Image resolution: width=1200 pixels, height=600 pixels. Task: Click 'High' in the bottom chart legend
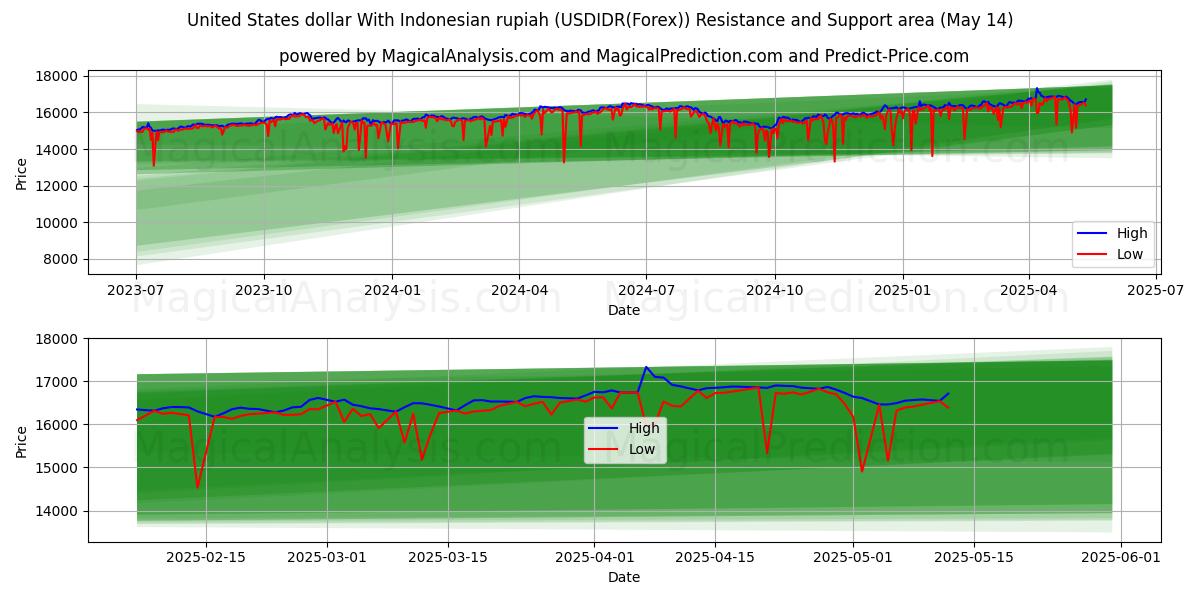pos(644,428)
